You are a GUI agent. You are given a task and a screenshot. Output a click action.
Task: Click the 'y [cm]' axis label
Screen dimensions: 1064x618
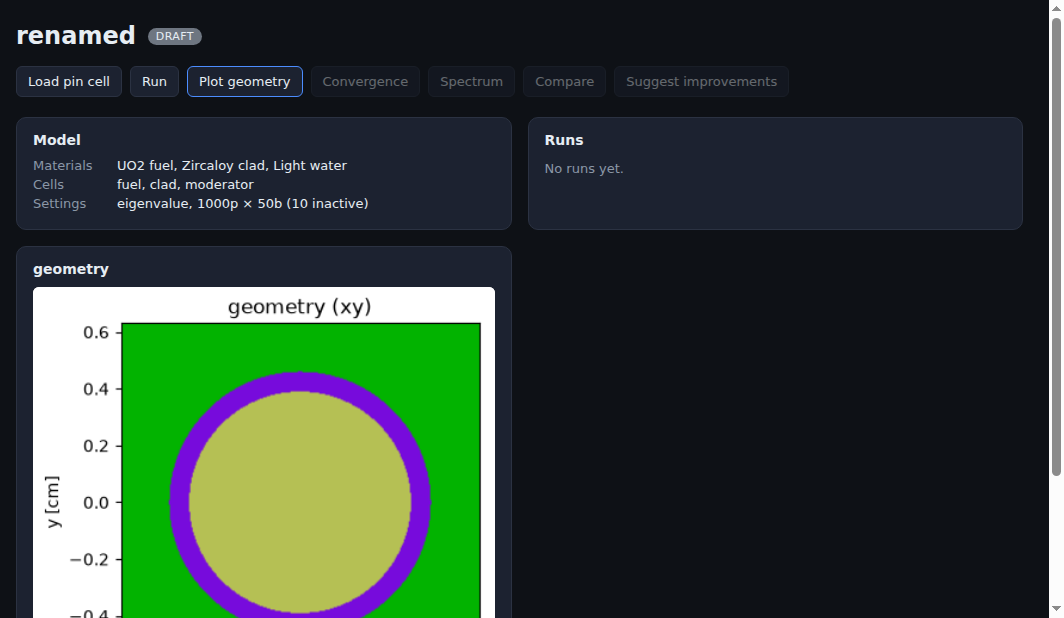[52, 502]
